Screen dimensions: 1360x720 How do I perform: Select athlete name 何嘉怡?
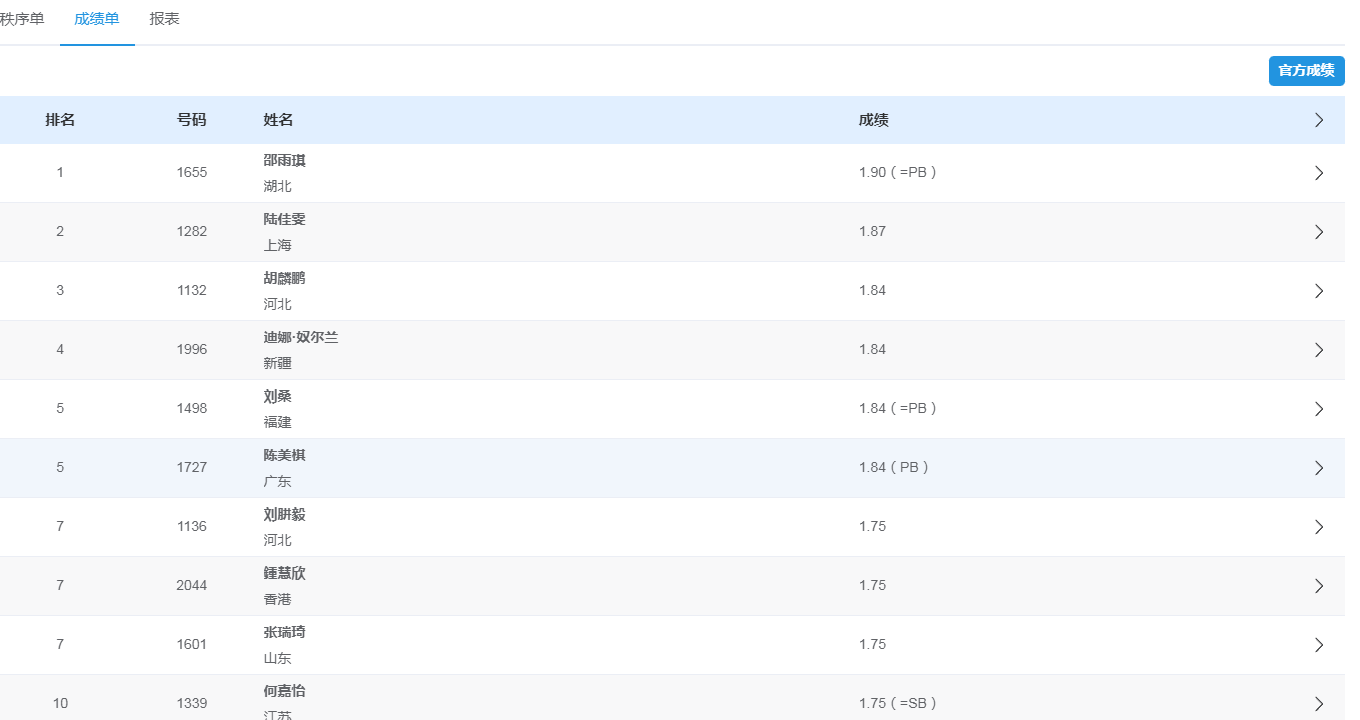[x=285, y=692]
